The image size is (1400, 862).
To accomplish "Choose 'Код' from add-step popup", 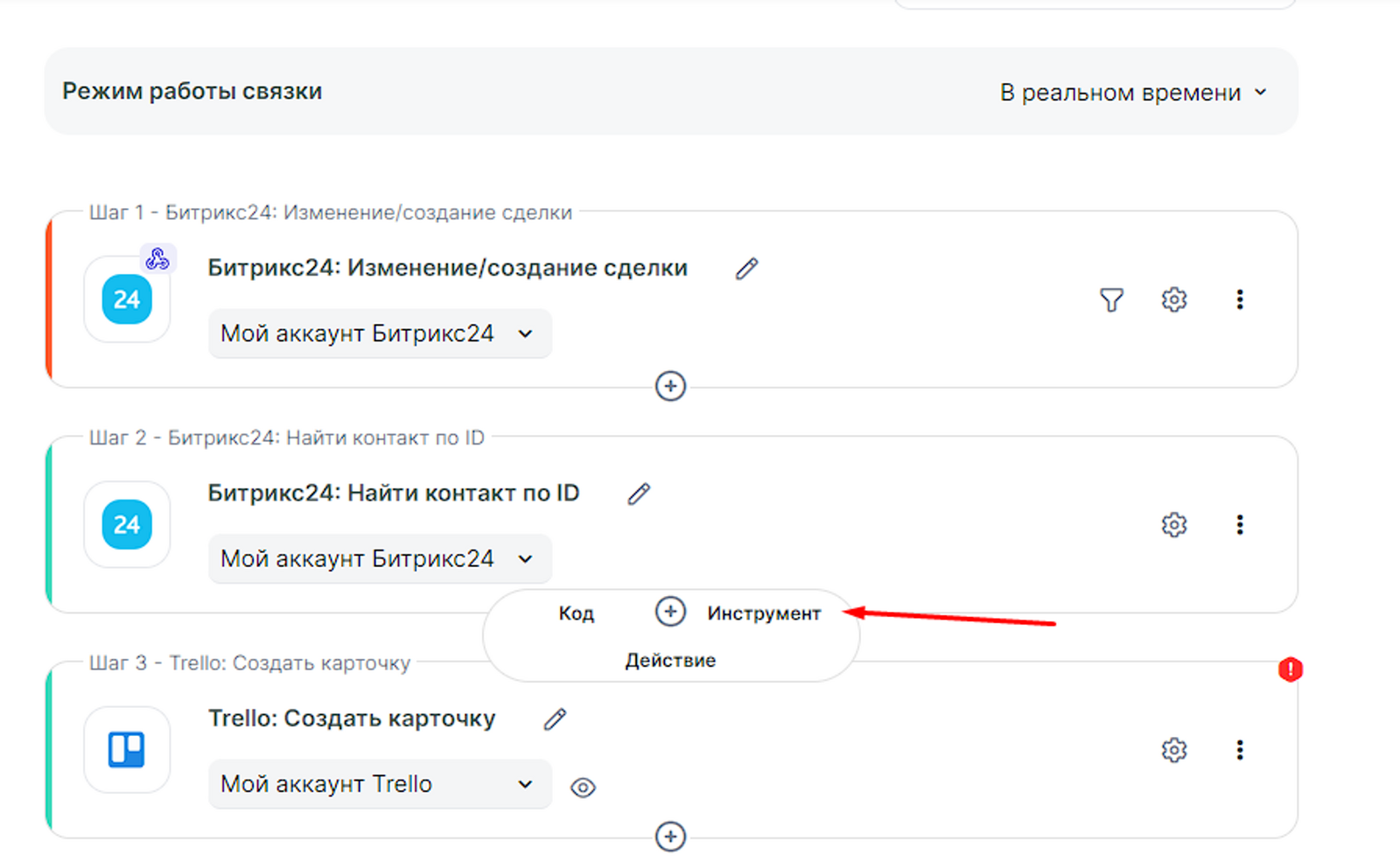I will click(x=576, y=613).
